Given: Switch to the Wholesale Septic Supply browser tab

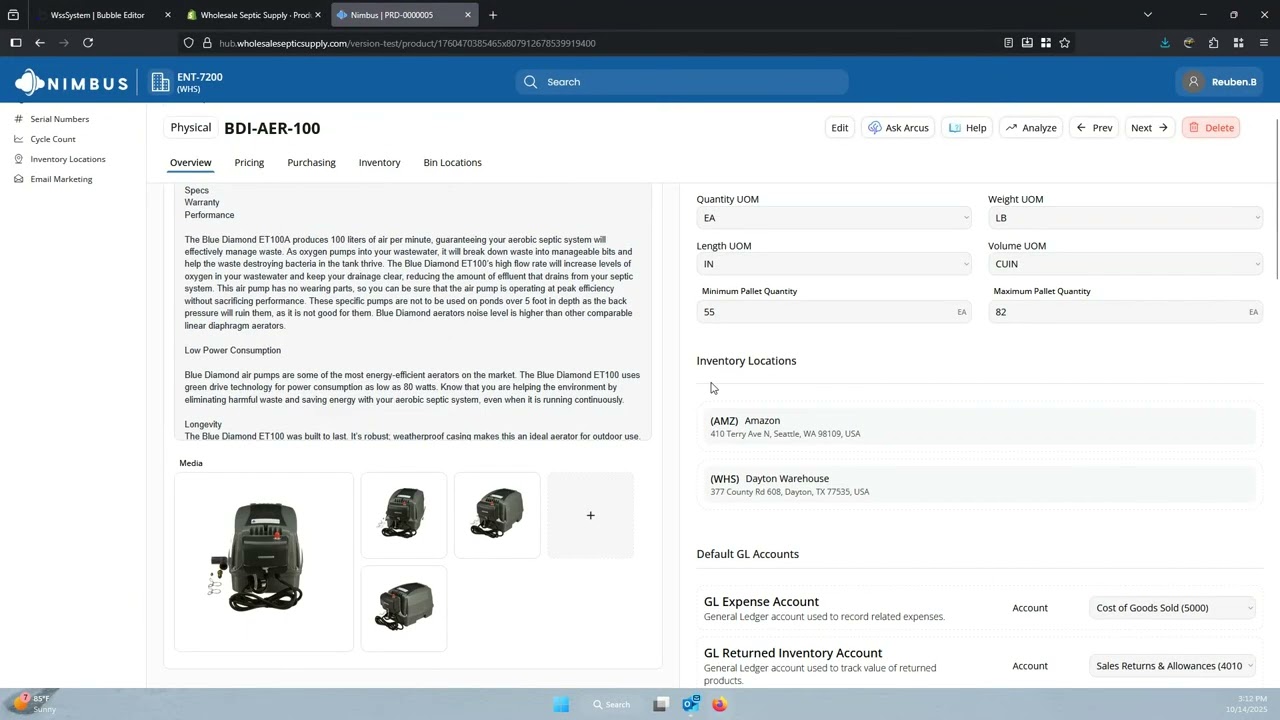Looking at the screenshot, I should pos(254,15).
